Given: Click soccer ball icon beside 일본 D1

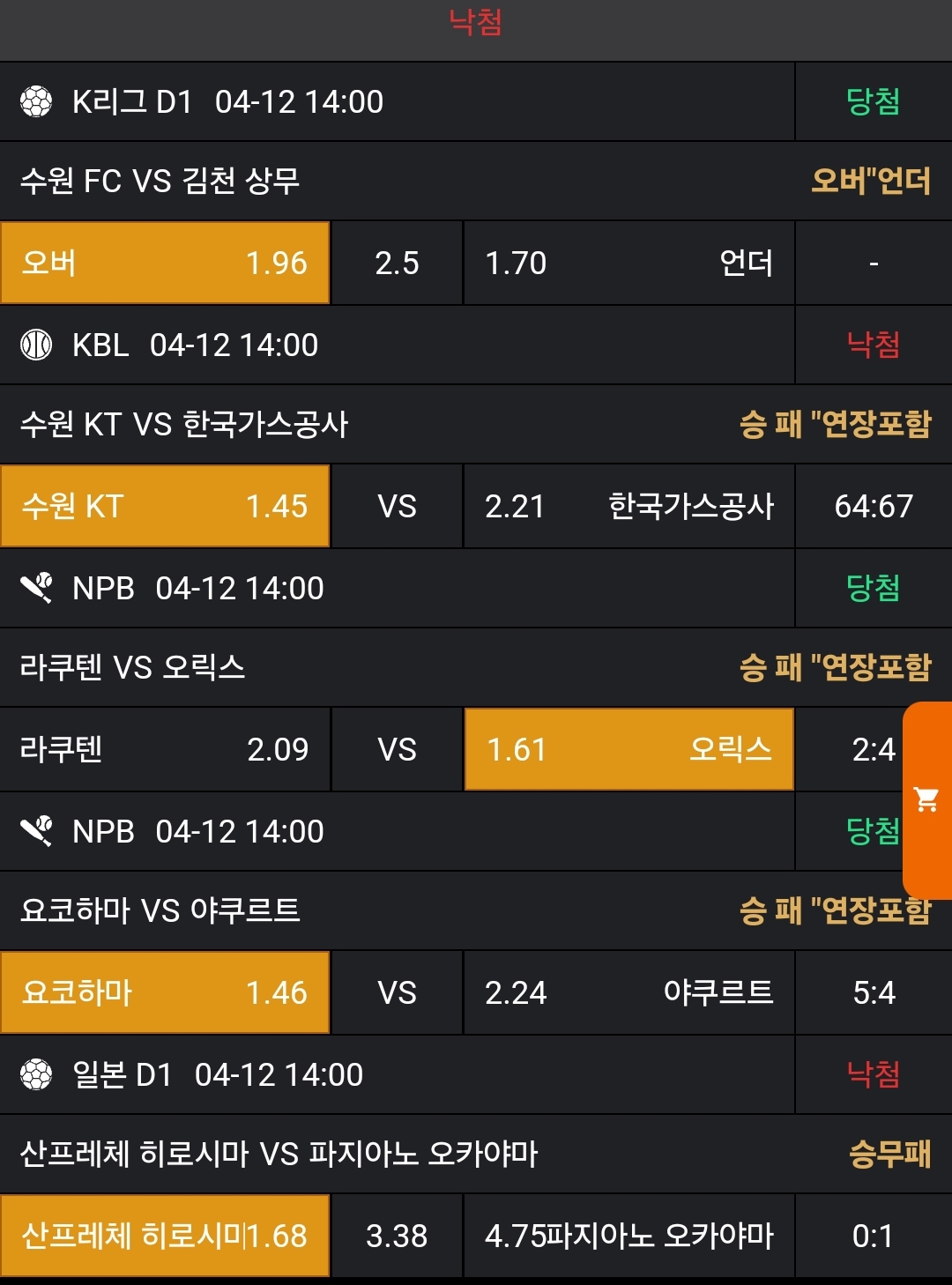Looking at the screenshot, I should [x=36, y=1074].
